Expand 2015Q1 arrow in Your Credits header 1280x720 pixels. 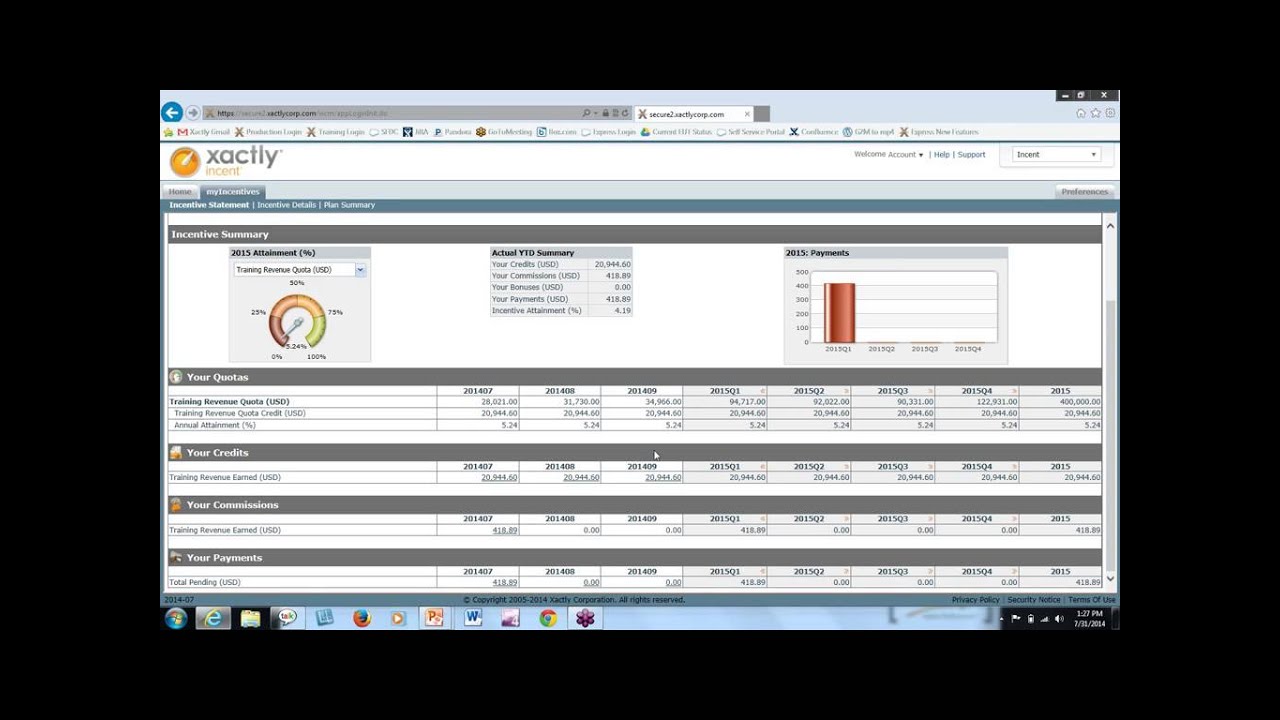pos(762,467)
